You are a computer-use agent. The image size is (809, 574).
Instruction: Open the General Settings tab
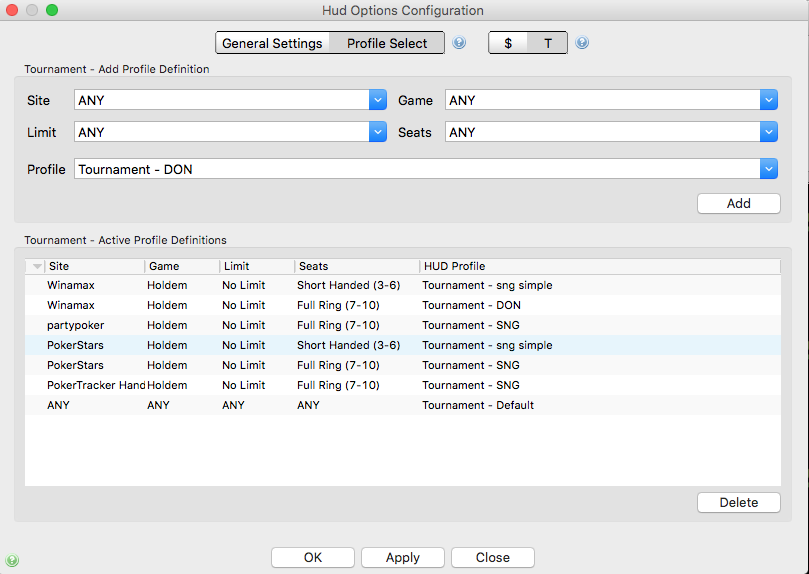(x=272, y=43)
